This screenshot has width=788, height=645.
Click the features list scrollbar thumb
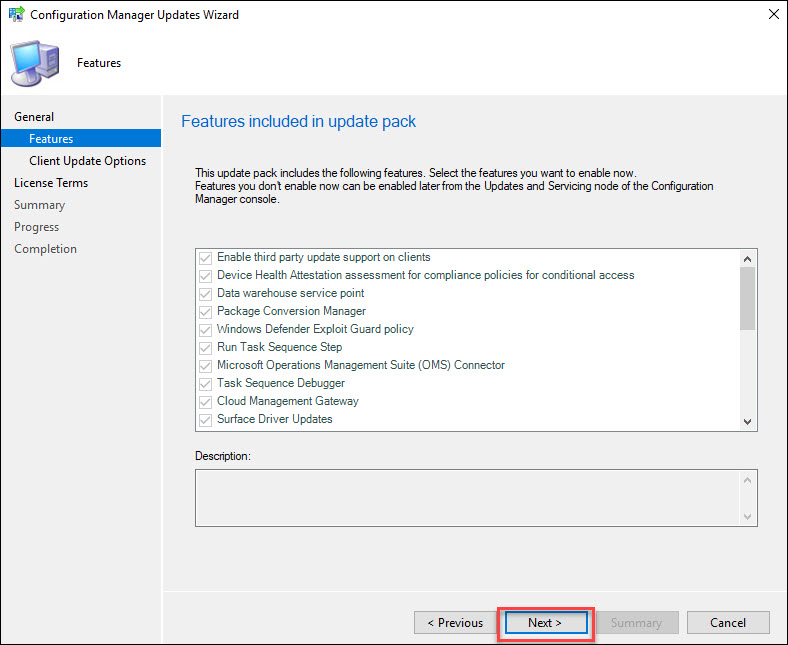pyautogui.click(x=747, y=299)
